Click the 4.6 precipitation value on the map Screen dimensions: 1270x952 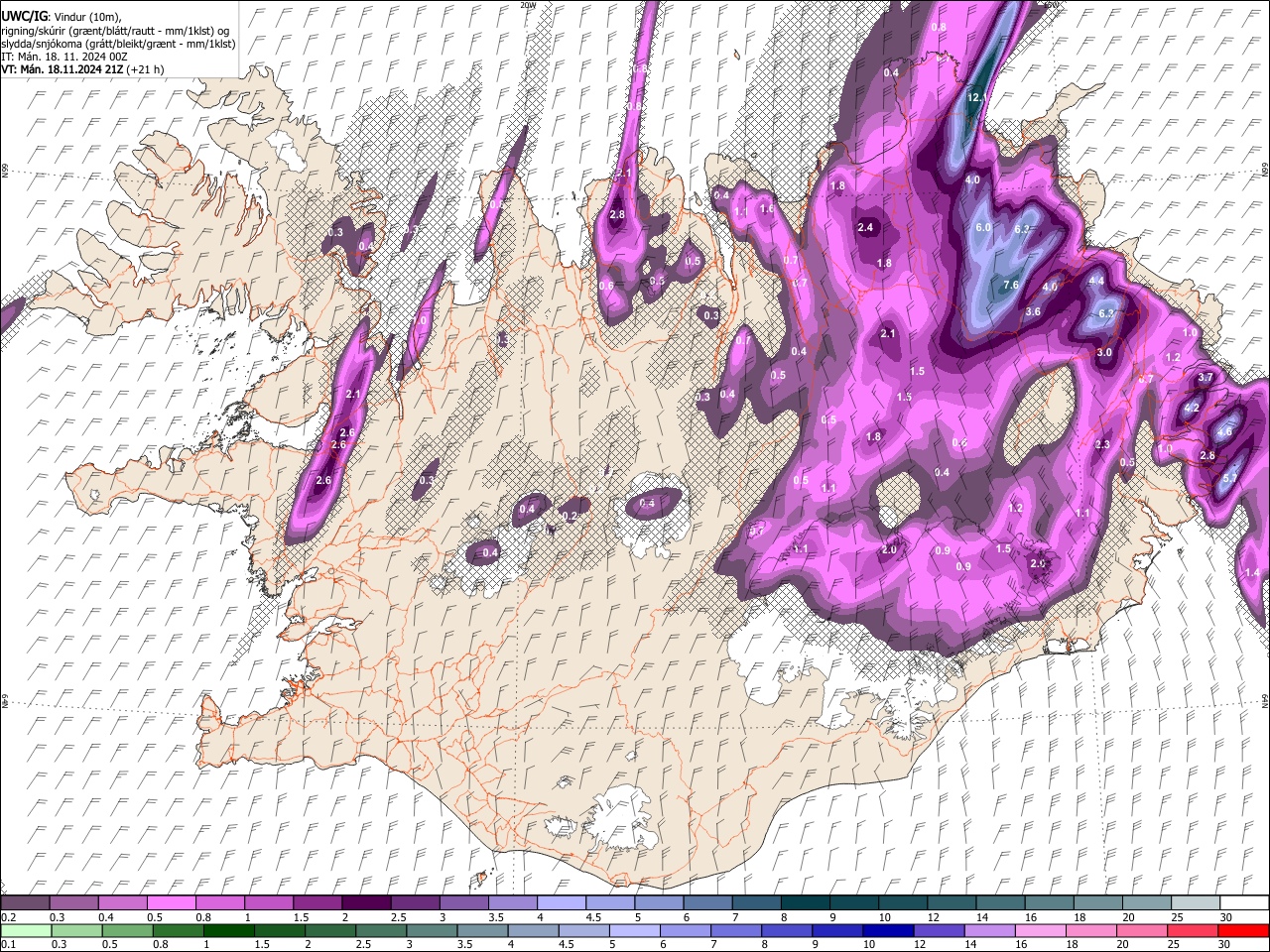1224,431
